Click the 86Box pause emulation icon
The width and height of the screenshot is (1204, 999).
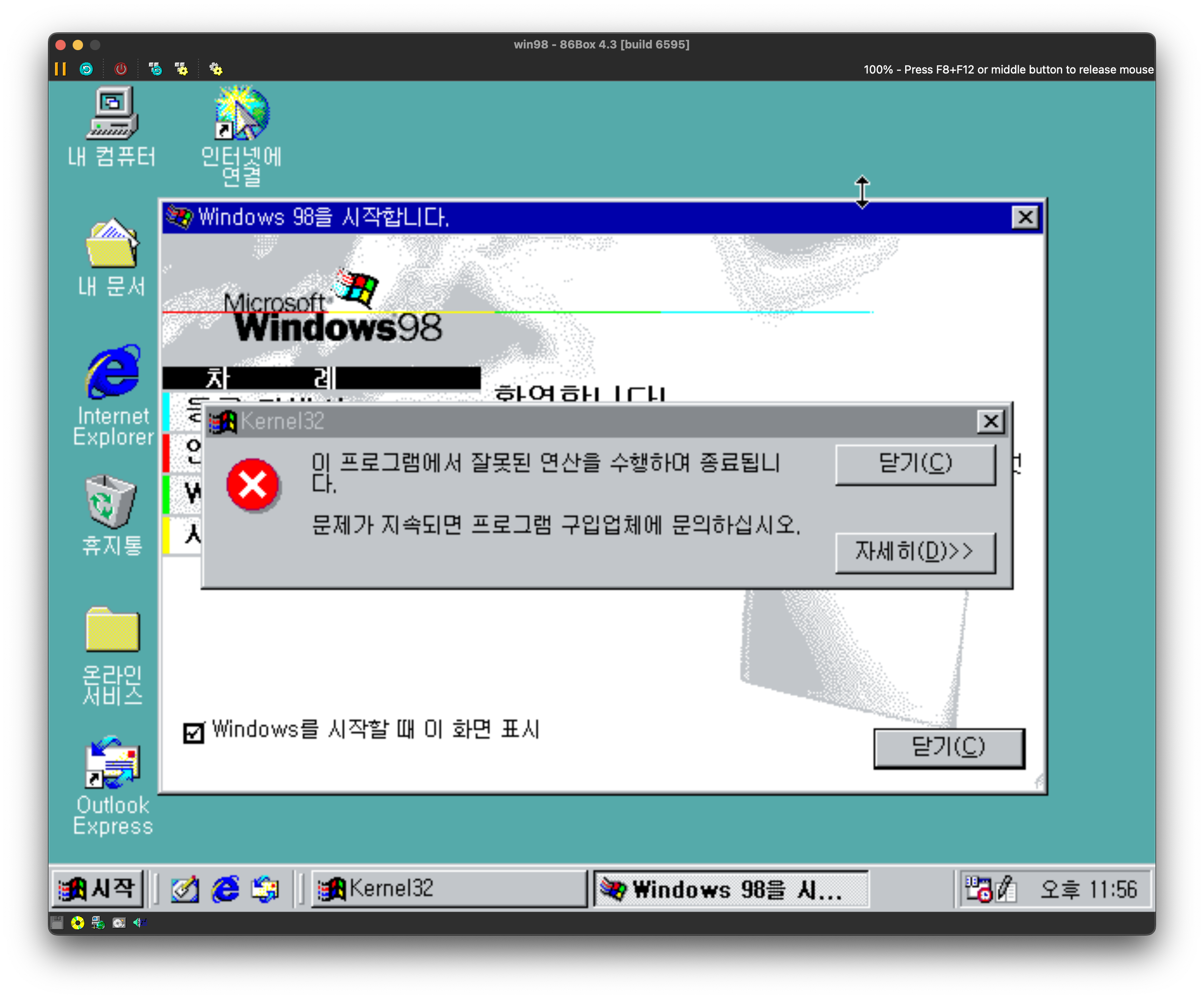coord(60,69)
